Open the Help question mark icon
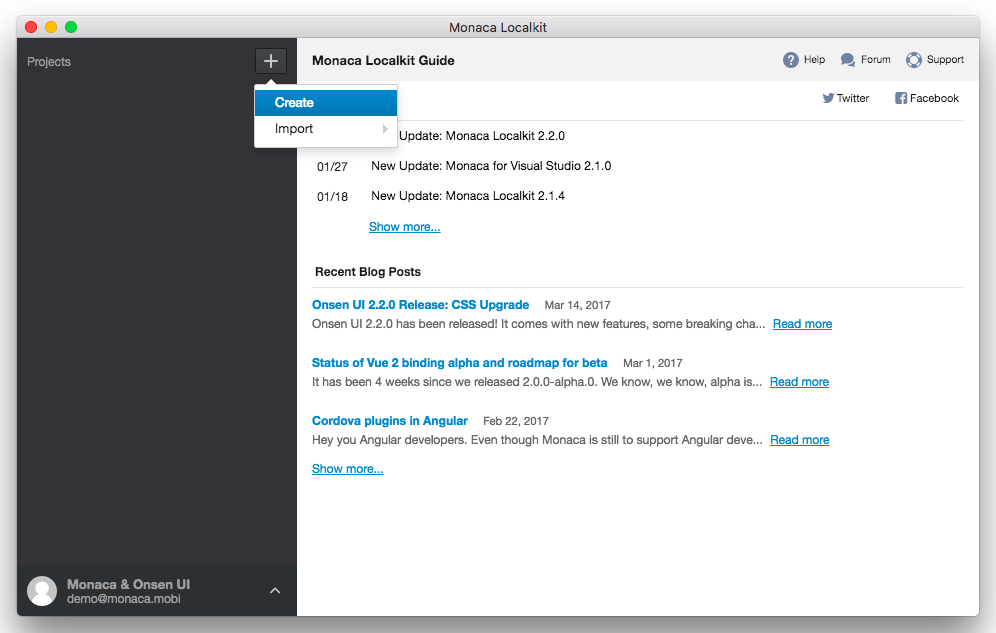The image size is (996, 633). pyautogui.click(x=790, y=60)
